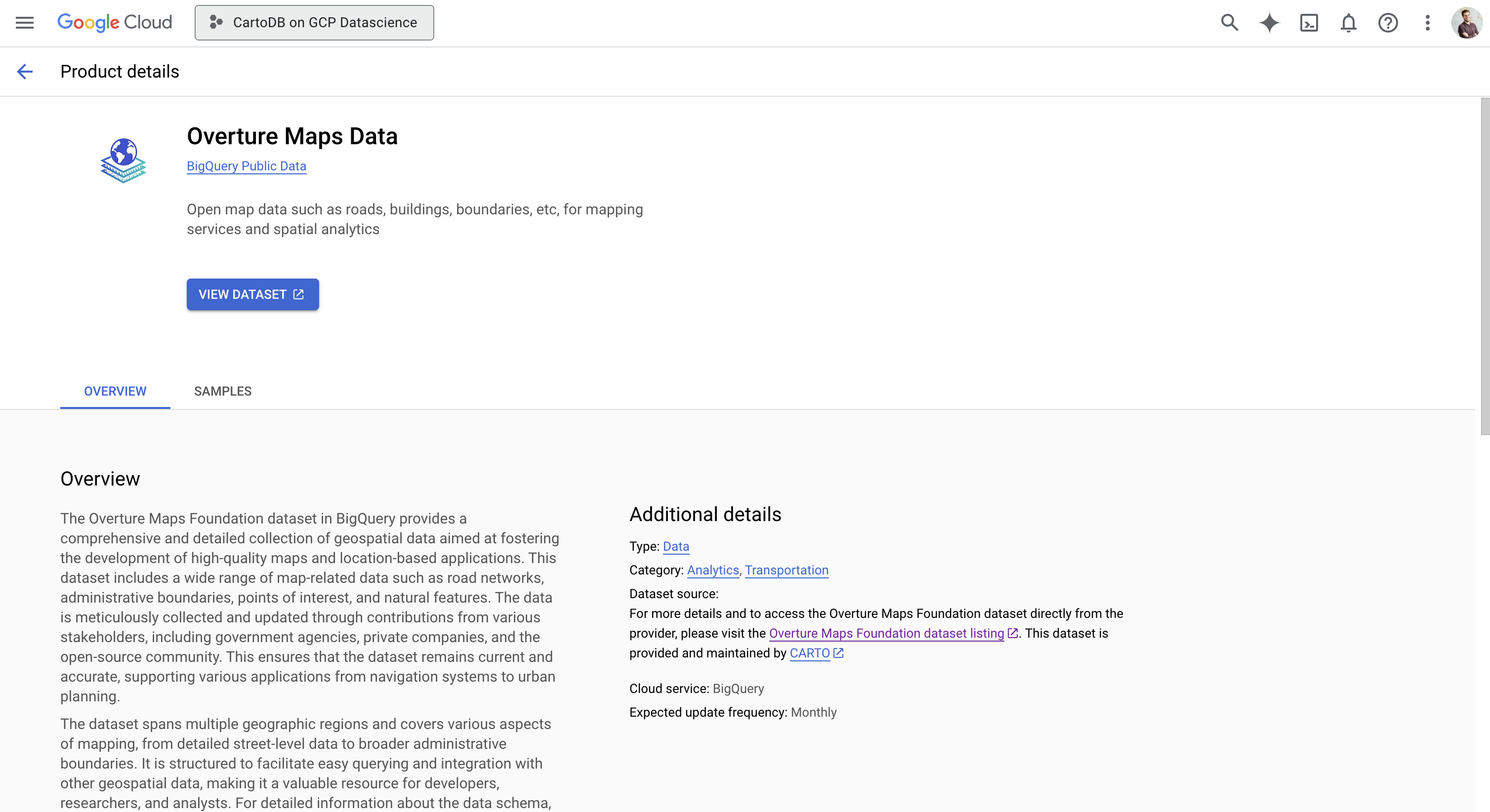The image size is (1490, 812).
Task: Open the Gemini AI sparkle assistant
Action: tap(1269, 23)
